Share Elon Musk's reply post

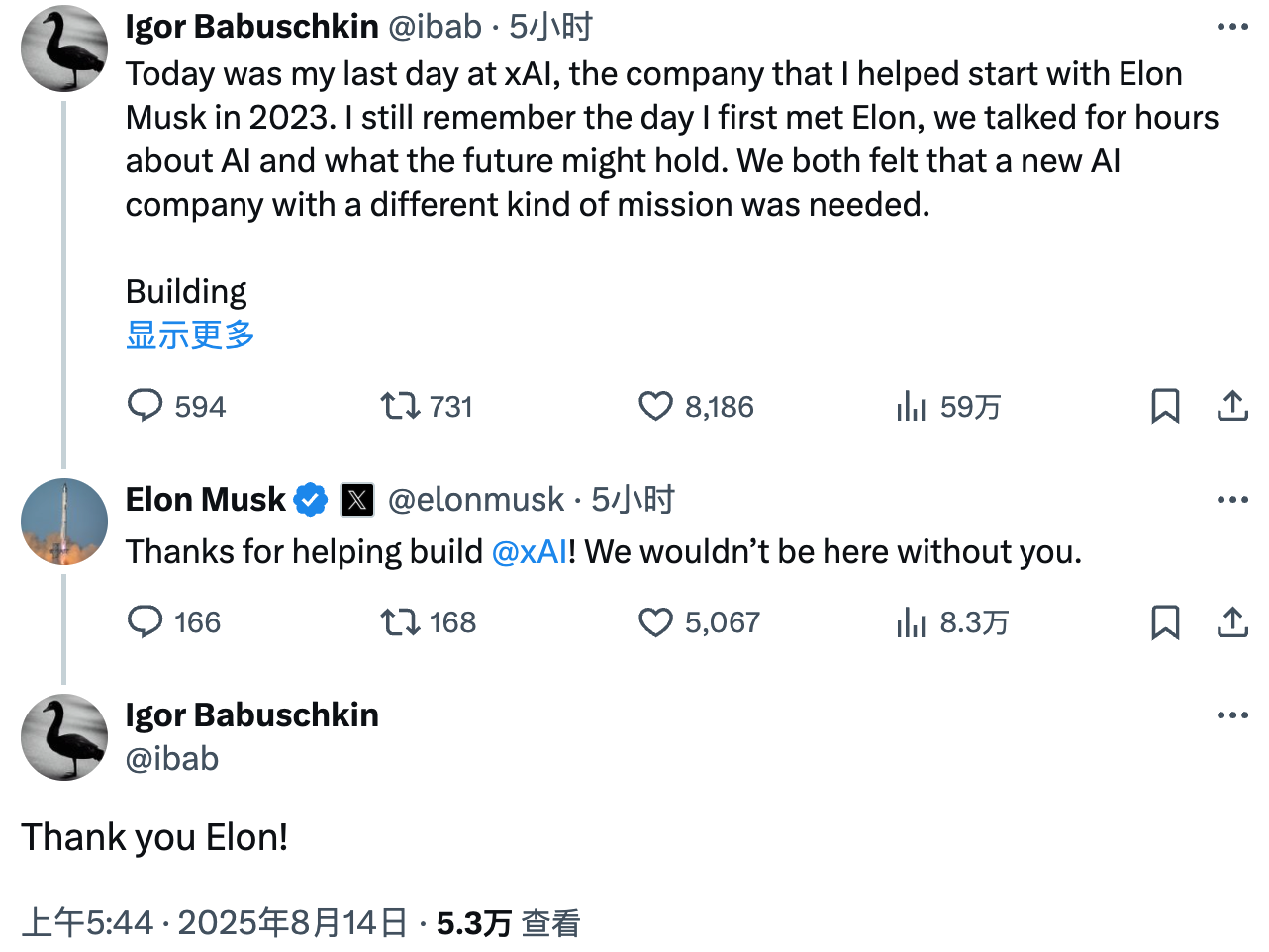coord(1232,621)
